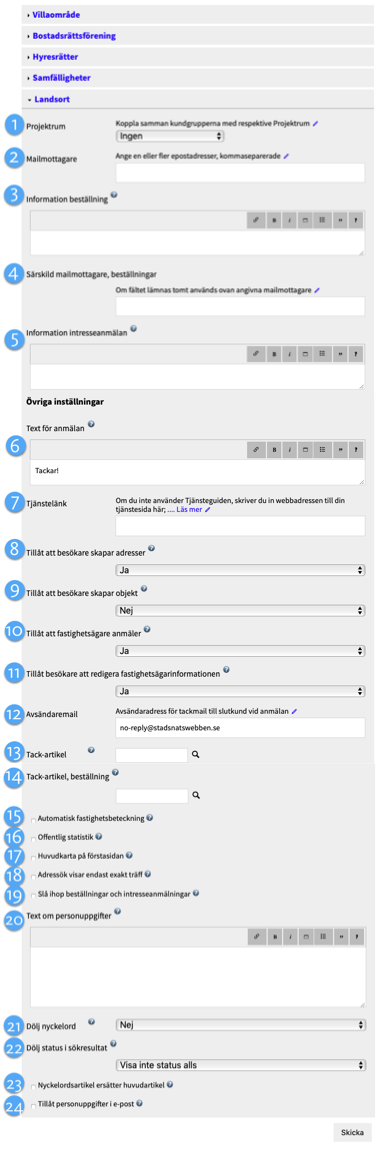Click the magnifier beside Tack-artikel, beställning field
Viewport: 380px width, 1149px height.
coord(195,794)
